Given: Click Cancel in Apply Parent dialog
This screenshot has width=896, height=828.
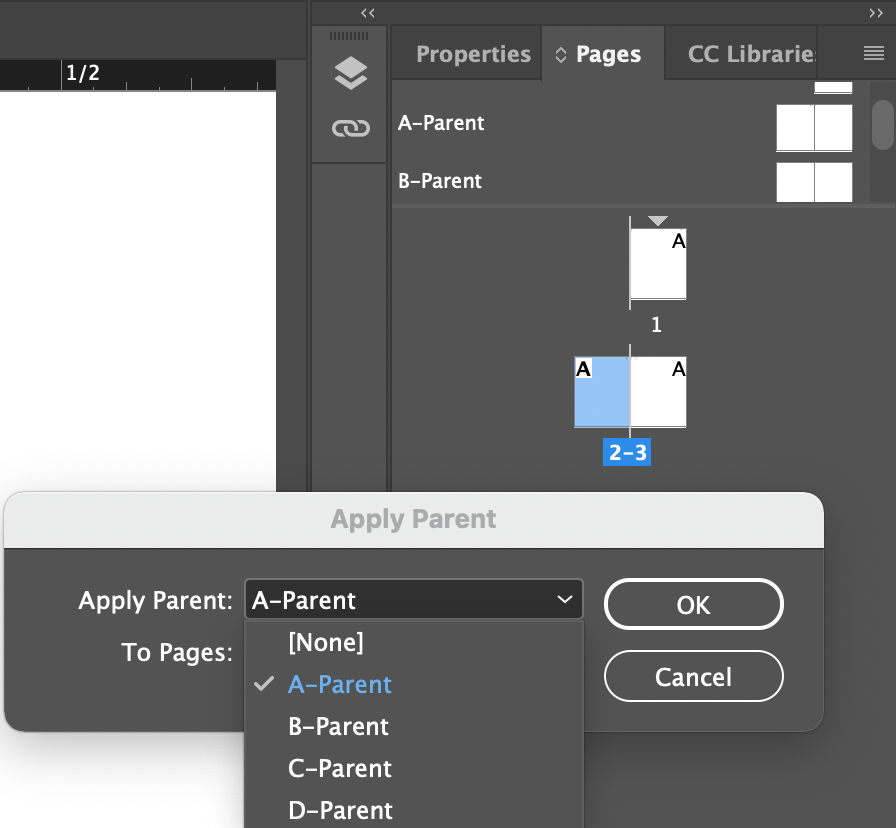Looking at the screenshot, I should pos(693,677).
